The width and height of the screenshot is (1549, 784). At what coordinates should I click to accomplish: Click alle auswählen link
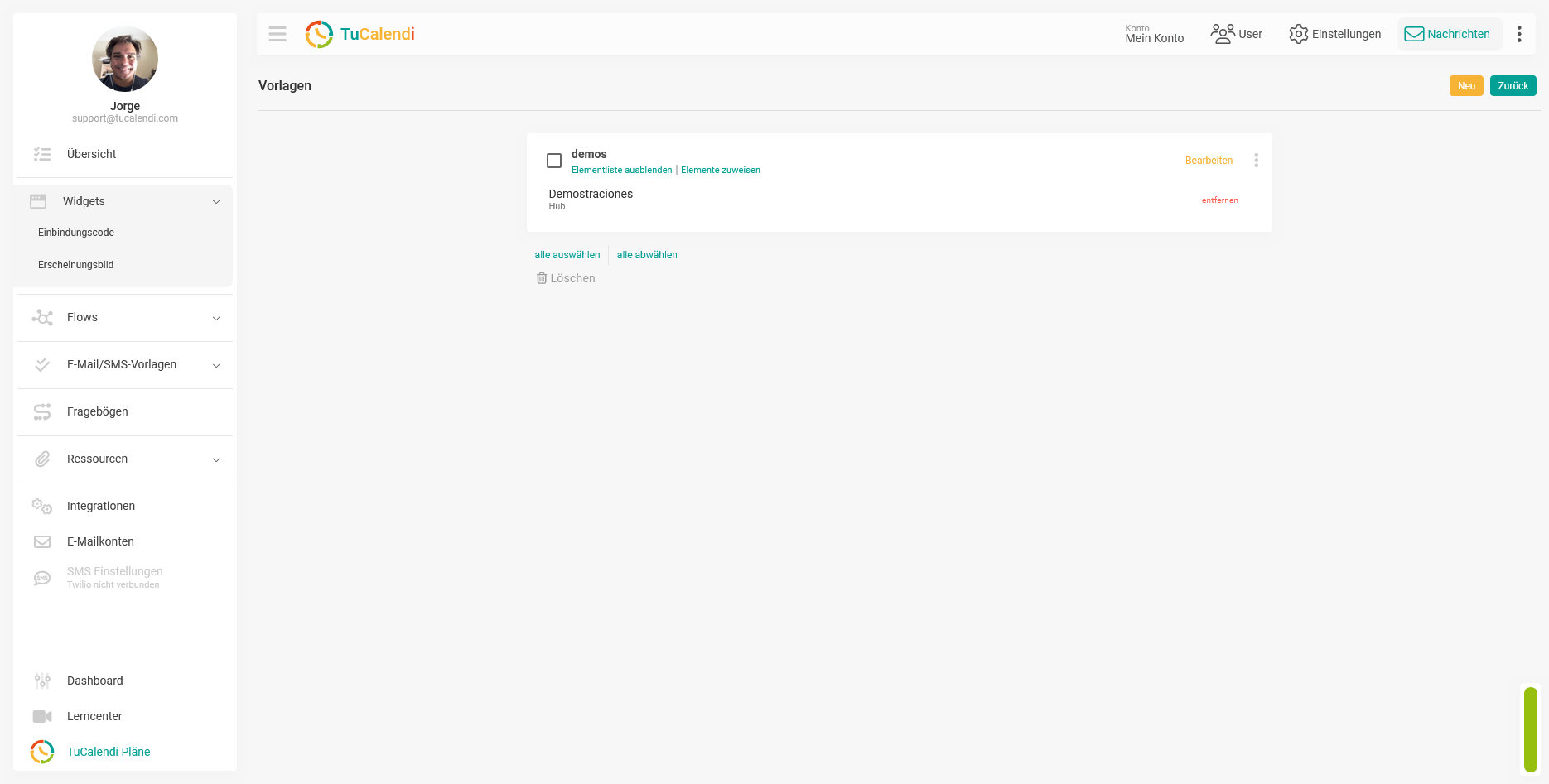567,255
